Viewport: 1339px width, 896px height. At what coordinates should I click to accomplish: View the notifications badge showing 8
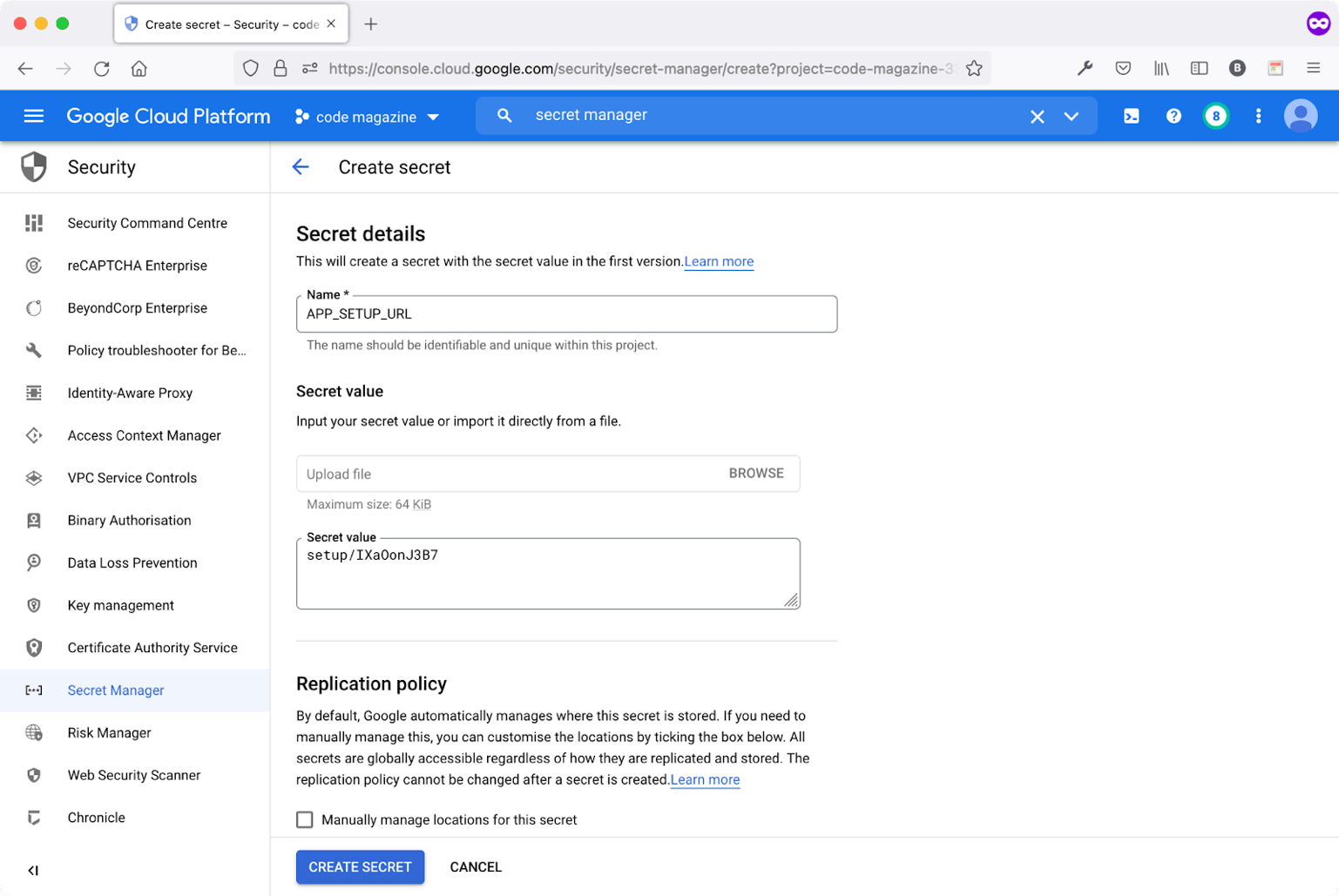click(x=1215, y=115)
